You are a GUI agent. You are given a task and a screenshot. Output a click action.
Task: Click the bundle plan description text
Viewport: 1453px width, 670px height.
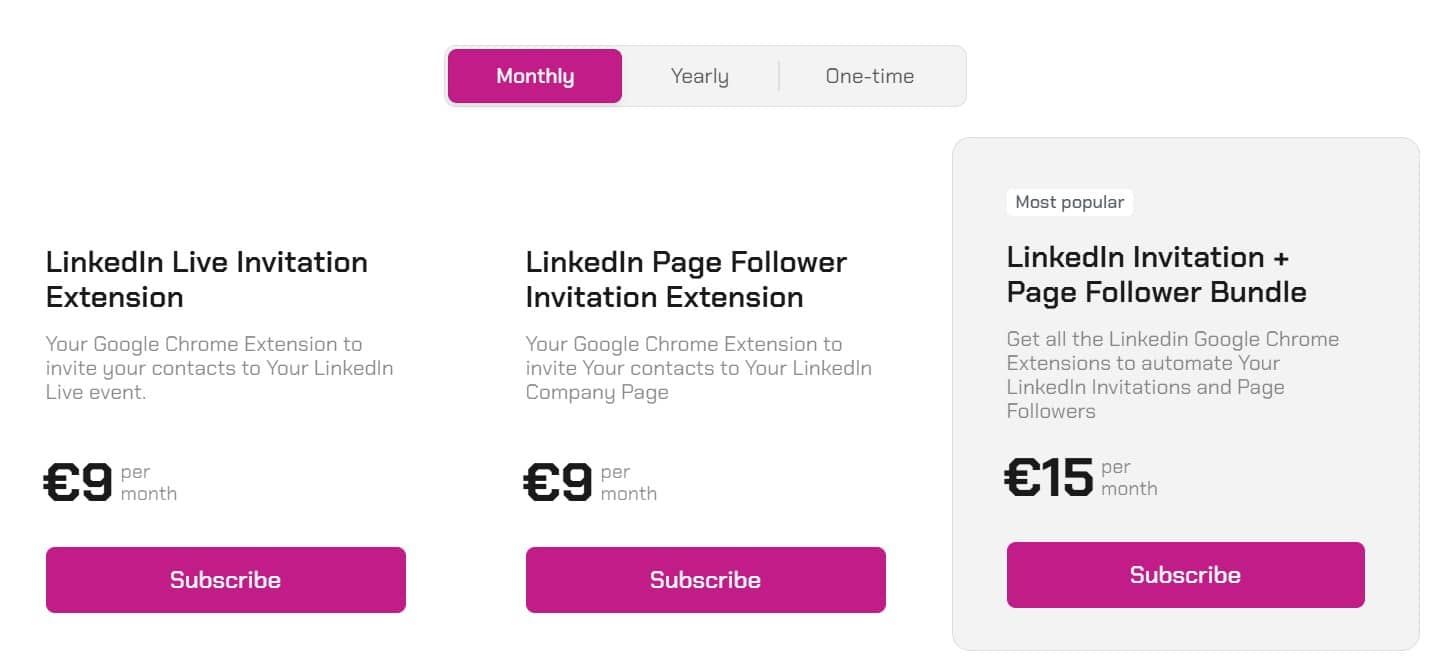click(1173, 375)
